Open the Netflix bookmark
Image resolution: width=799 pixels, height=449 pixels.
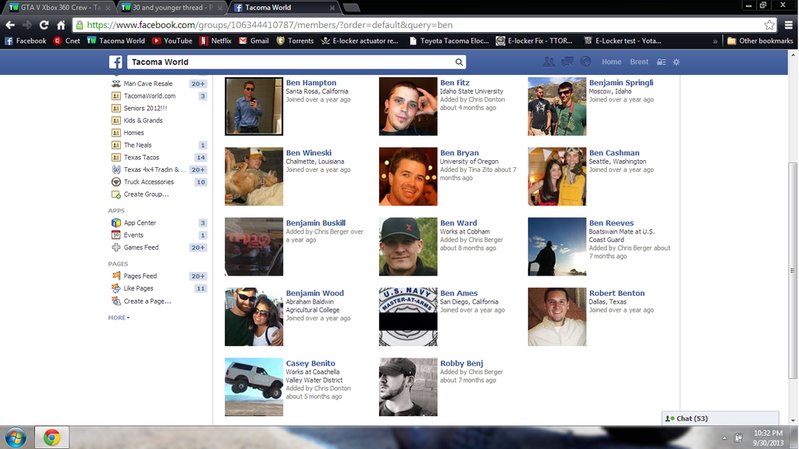(x=216, y=41)
